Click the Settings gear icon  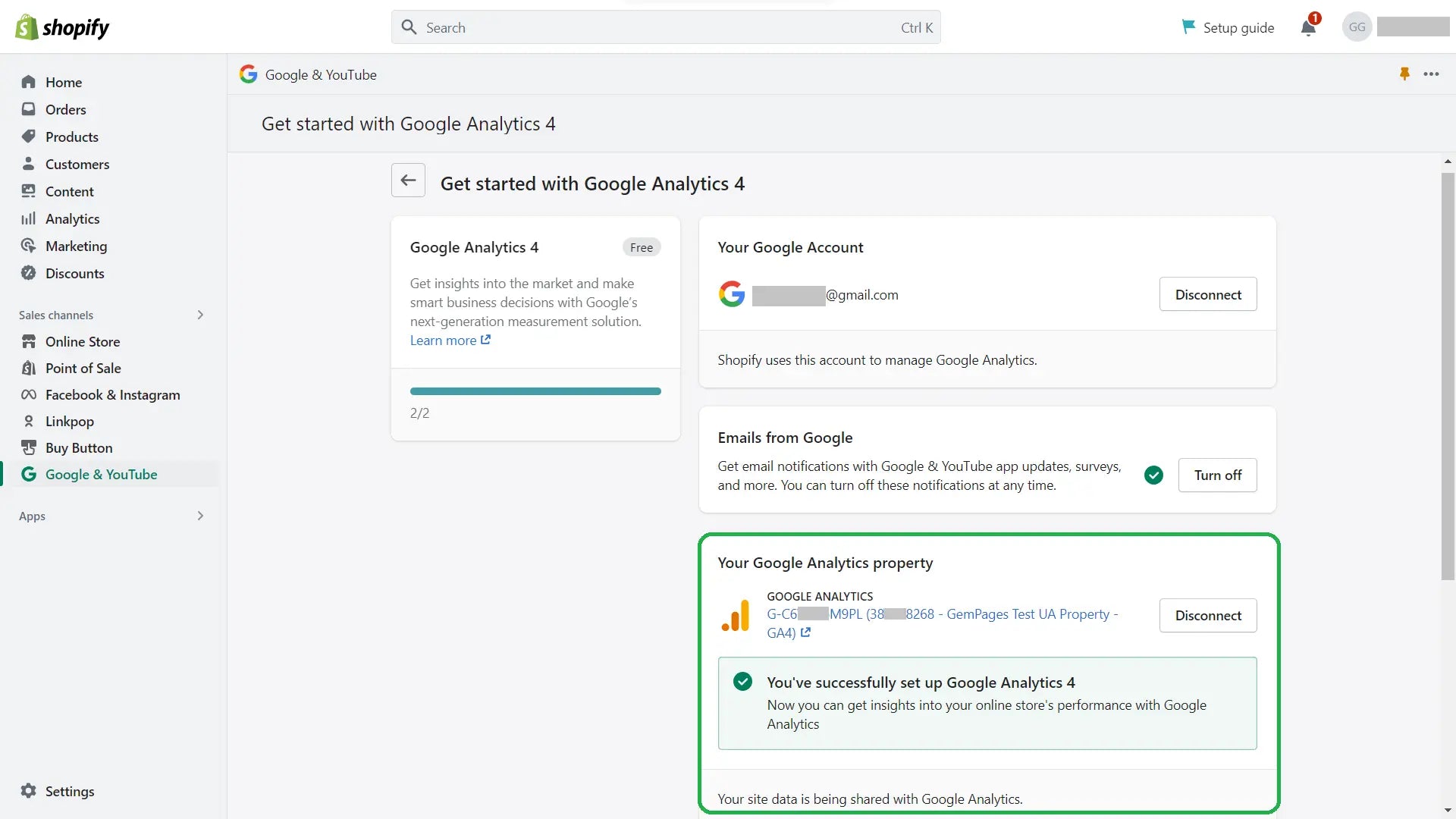29,791
